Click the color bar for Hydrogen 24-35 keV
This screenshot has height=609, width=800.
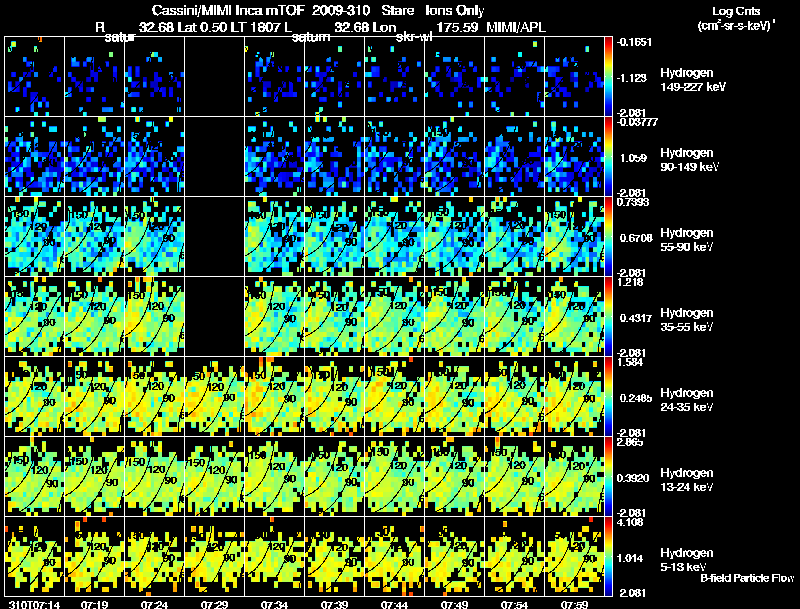(x=608, y=396)
